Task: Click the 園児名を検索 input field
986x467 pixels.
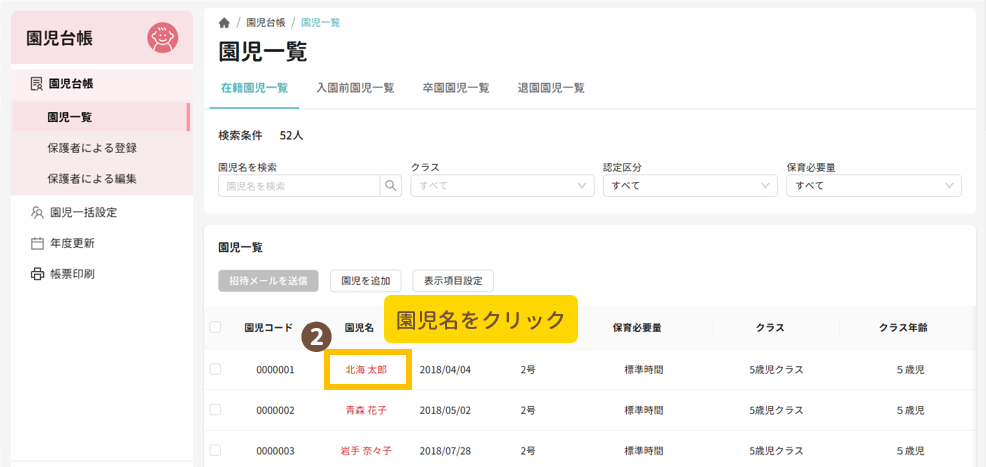Action: point(299,186)
